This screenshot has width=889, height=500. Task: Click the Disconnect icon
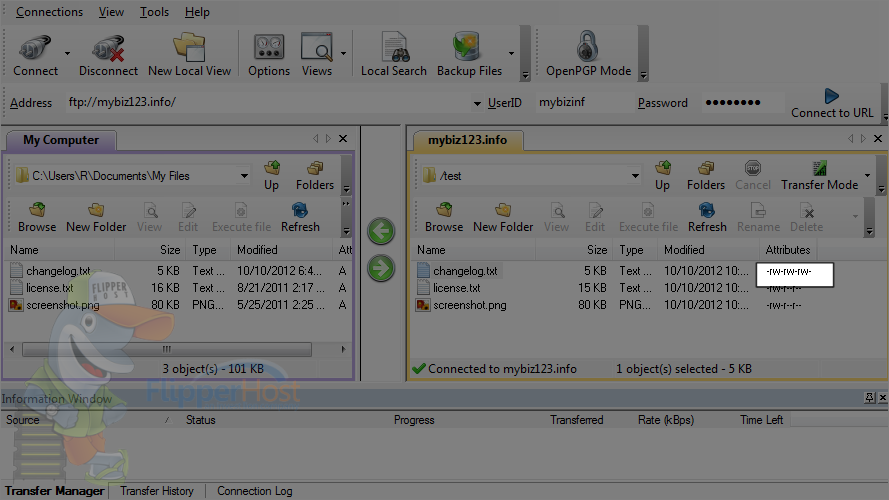[108, 54]
